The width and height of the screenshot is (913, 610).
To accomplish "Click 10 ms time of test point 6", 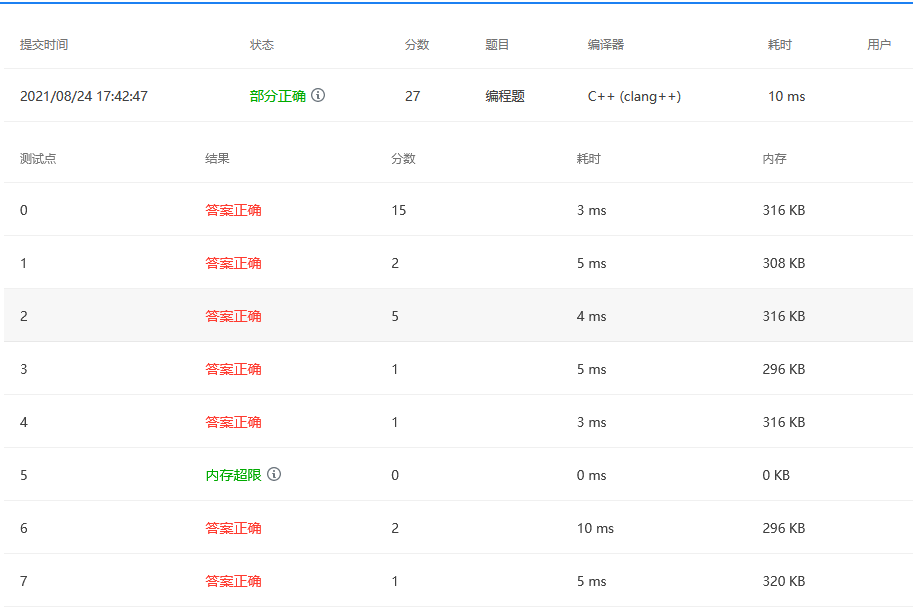I will click(595, 528).
